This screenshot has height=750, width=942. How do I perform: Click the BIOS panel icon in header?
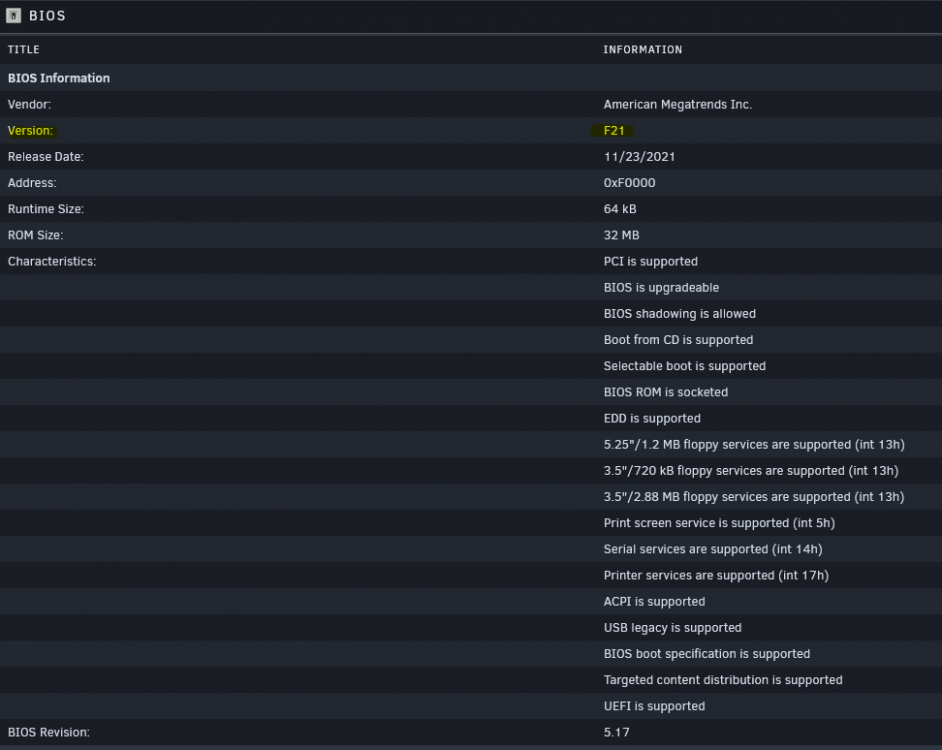pos(13,16)
